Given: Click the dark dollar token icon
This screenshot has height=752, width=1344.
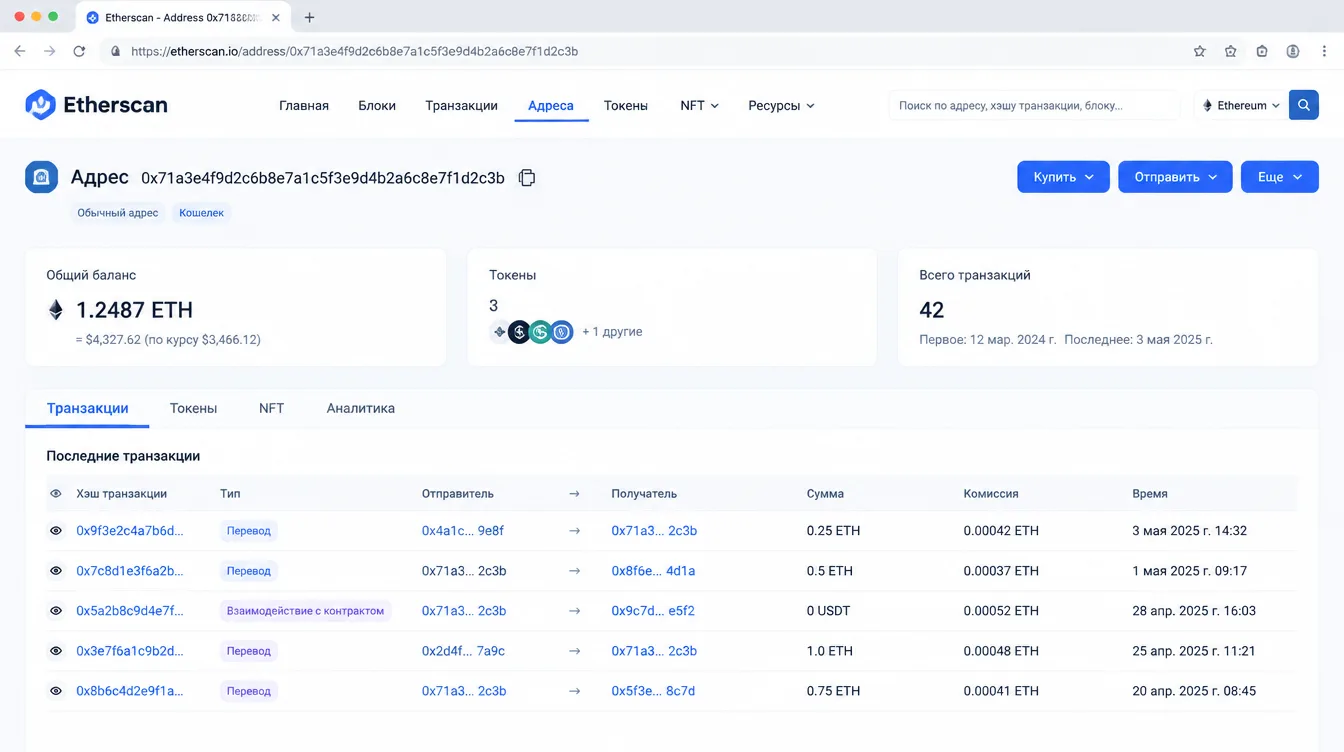Looking at the screenshot, I should (519, 332).
